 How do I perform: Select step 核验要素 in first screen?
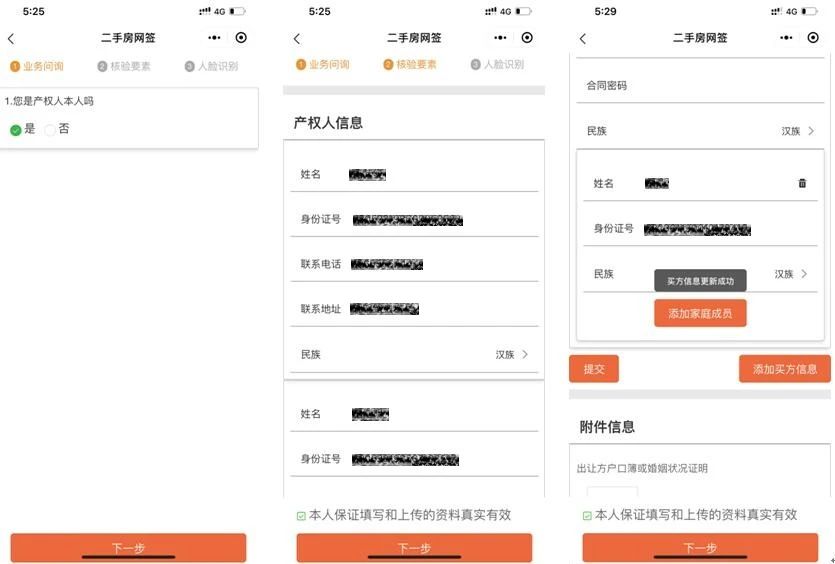(124, 66)
